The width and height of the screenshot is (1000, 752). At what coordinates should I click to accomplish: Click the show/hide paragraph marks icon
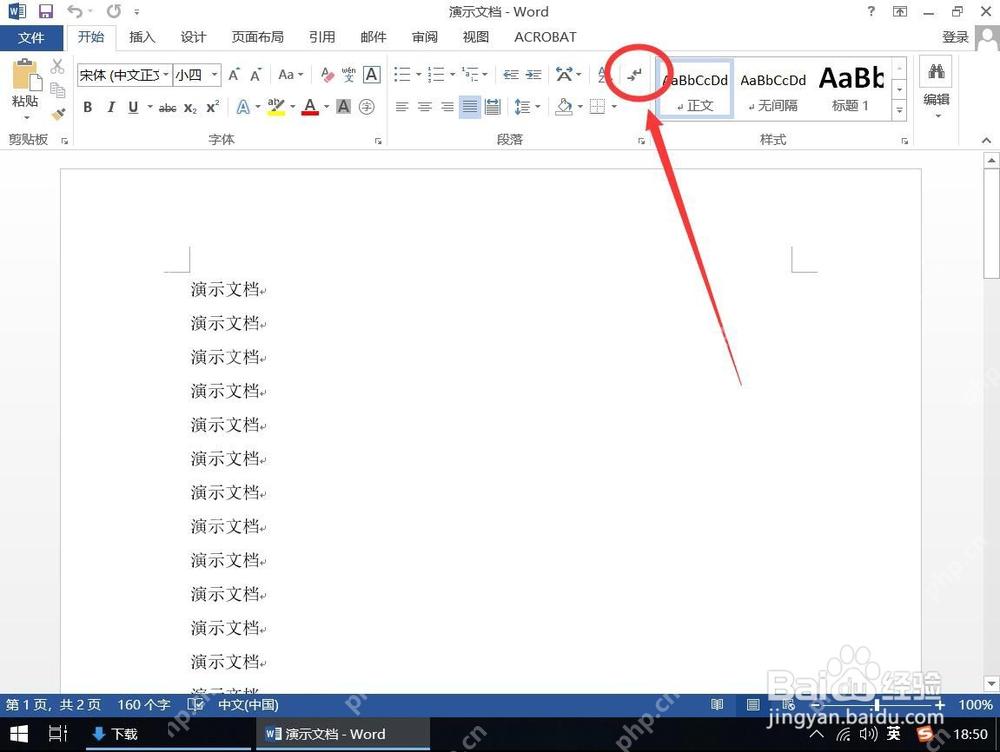pyautogui.click(x=634, y=75)
